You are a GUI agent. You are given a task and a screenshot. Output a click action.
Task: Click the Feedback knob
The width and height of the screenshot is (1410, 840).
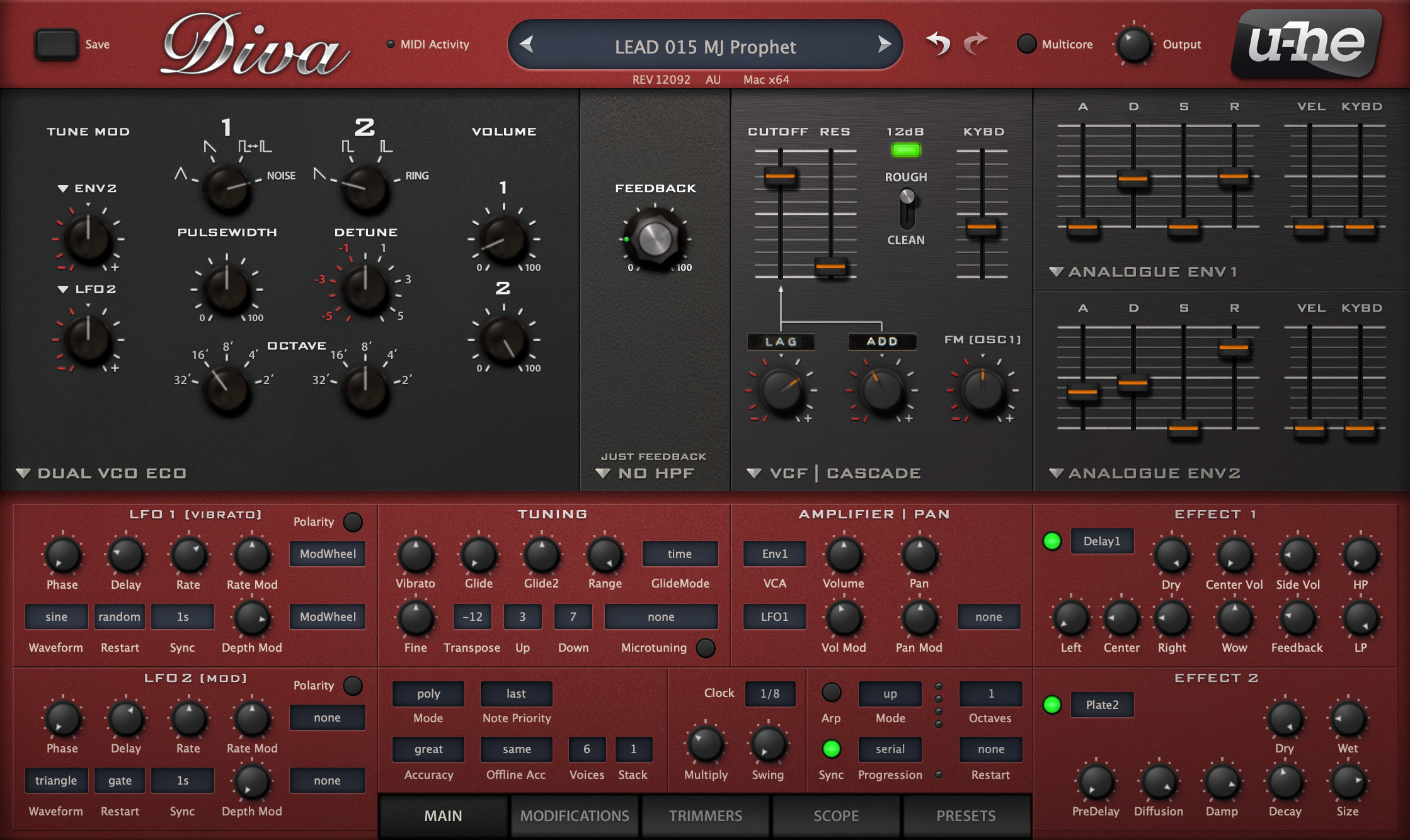[655, 239]
